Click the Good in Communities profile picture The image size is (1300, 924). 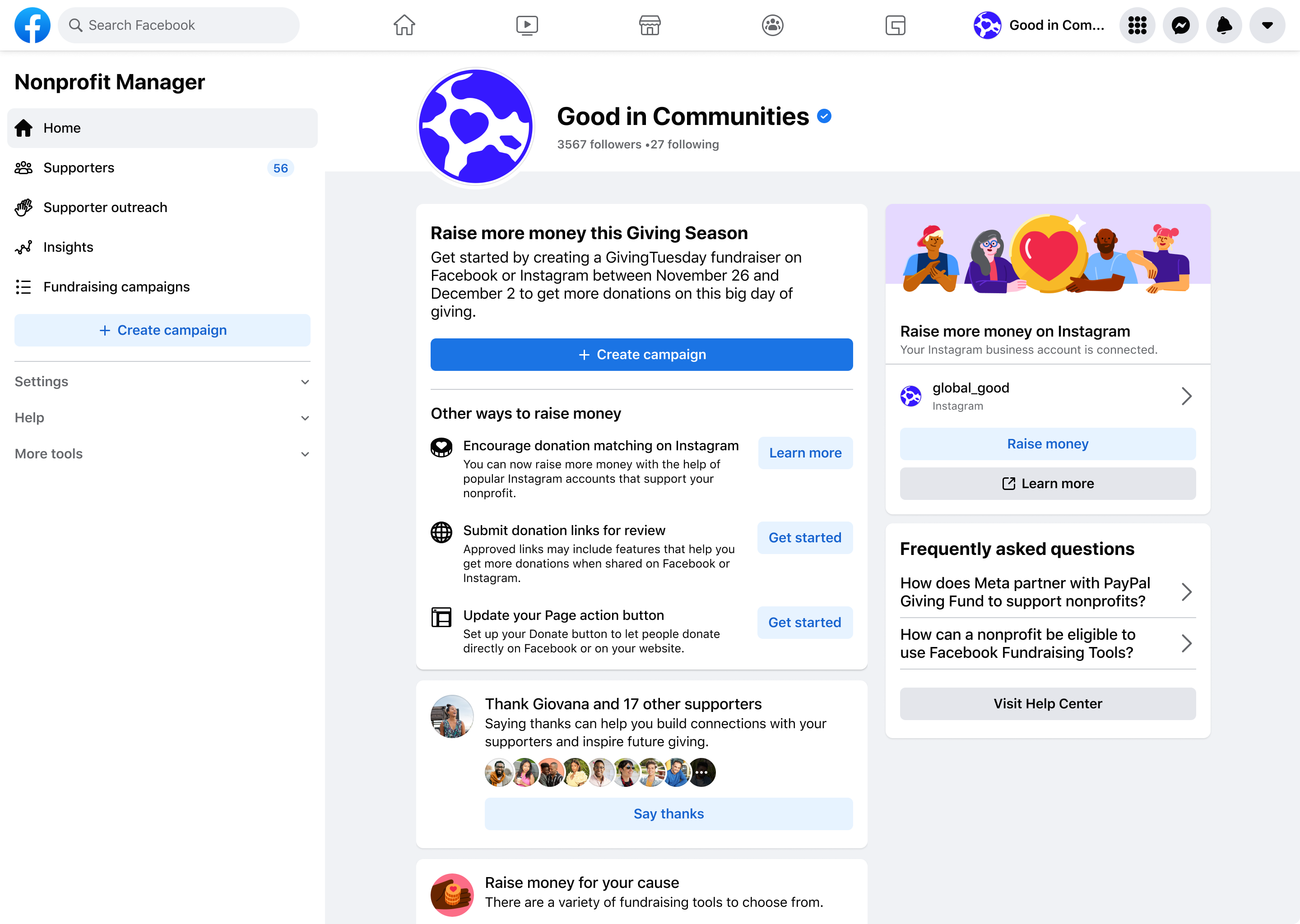pos(476,127)
